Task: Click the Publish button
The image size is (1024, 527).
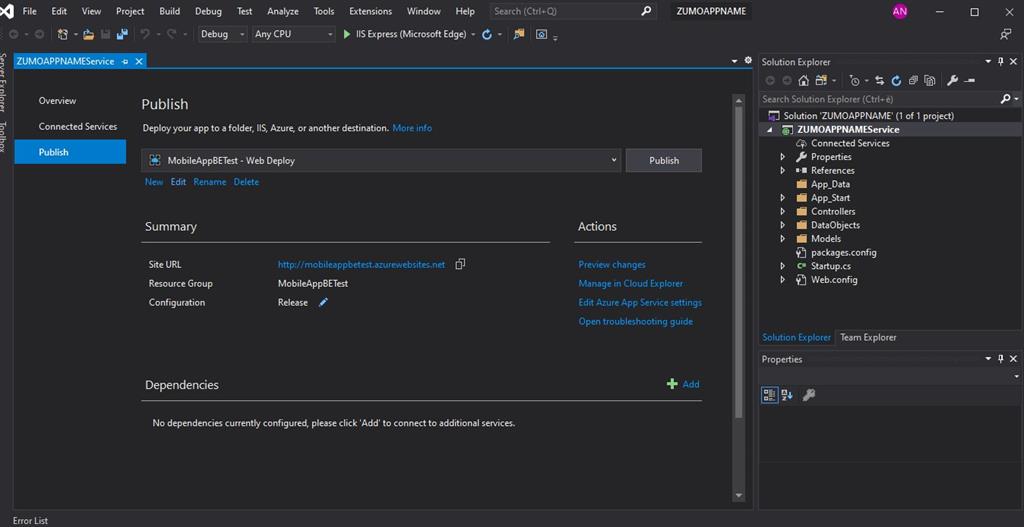Action: (x=664, y=160)
